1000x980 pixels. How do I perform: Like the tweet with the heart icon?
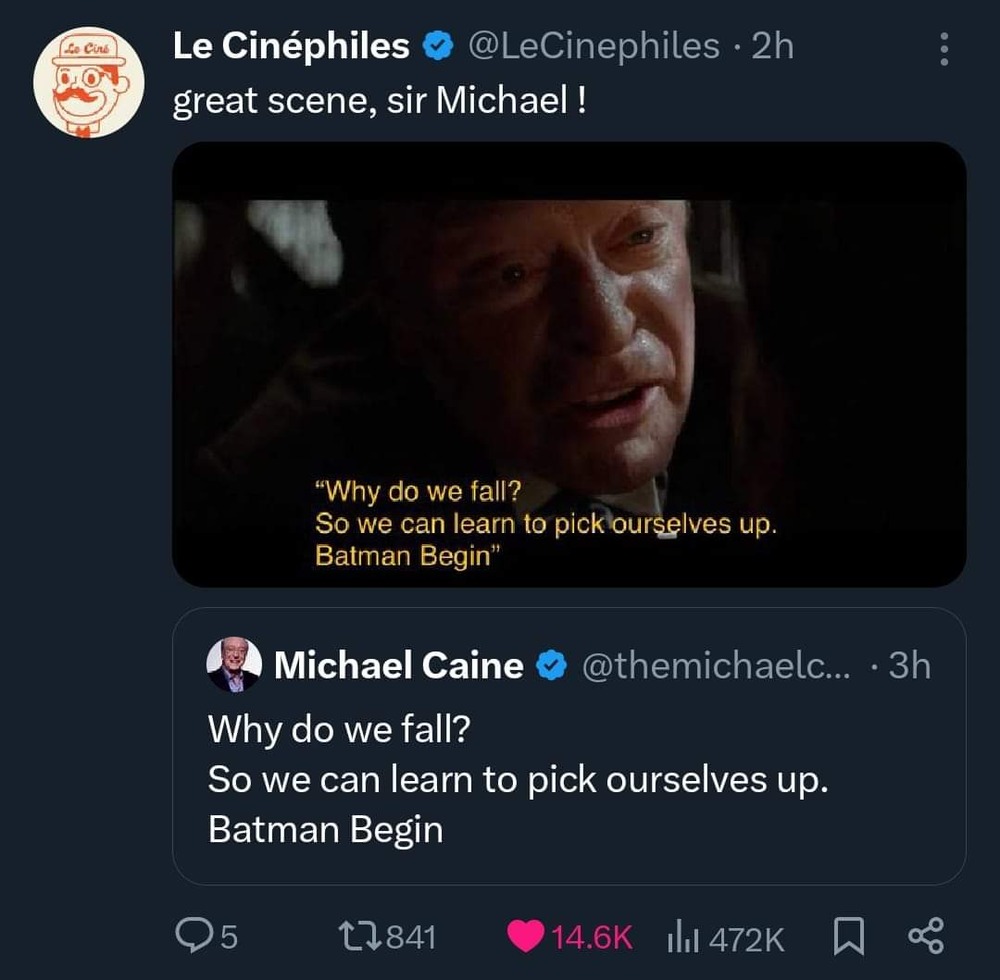click(x=525, y=935)
